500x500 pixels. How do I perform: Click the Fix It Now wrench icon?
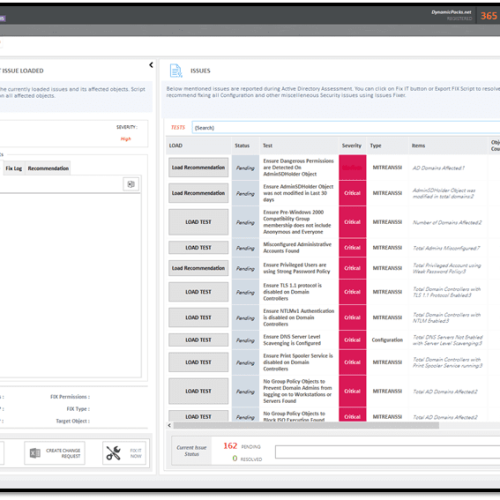point(113,453)
